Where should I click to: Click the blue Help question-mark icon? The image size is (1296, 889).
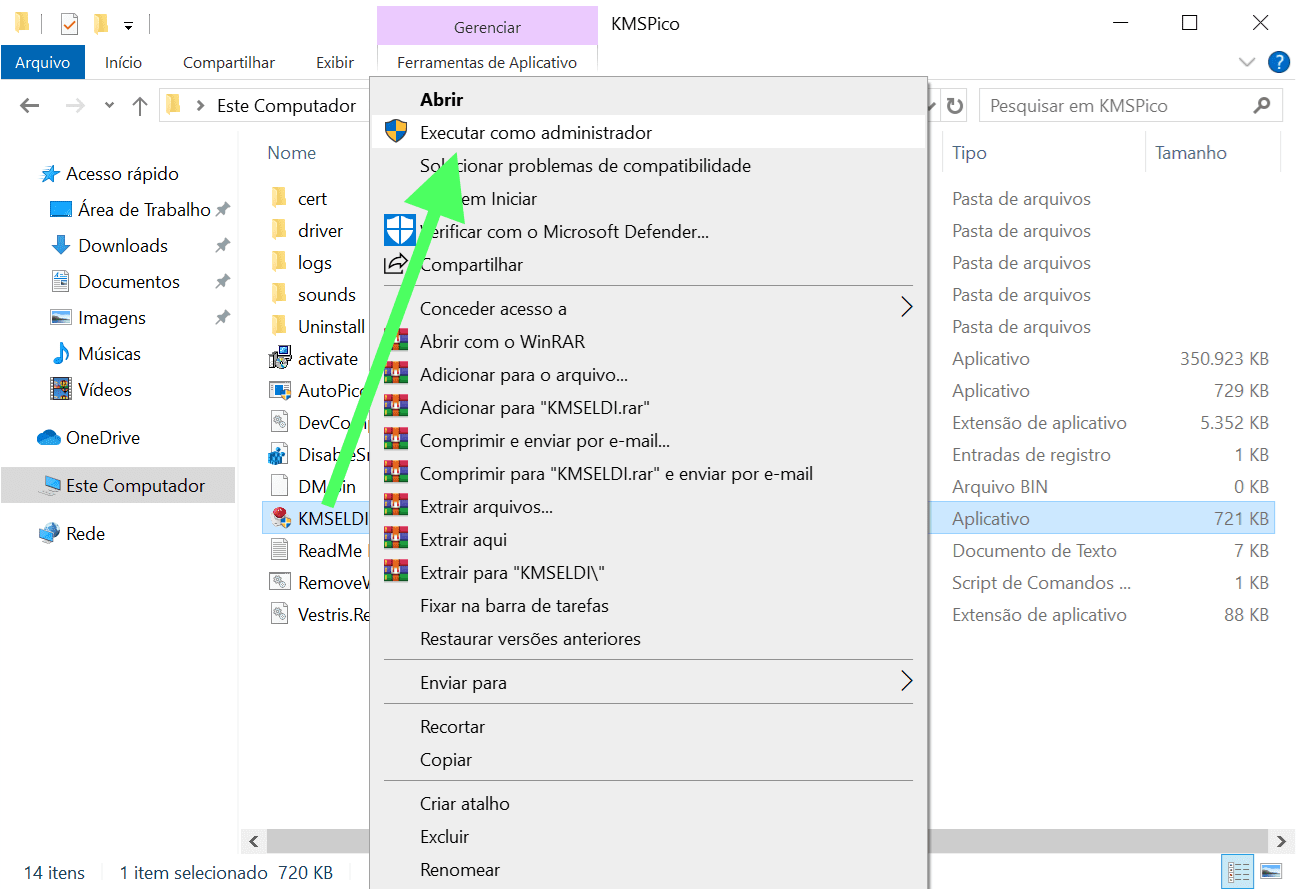(x=1279, y=62)
